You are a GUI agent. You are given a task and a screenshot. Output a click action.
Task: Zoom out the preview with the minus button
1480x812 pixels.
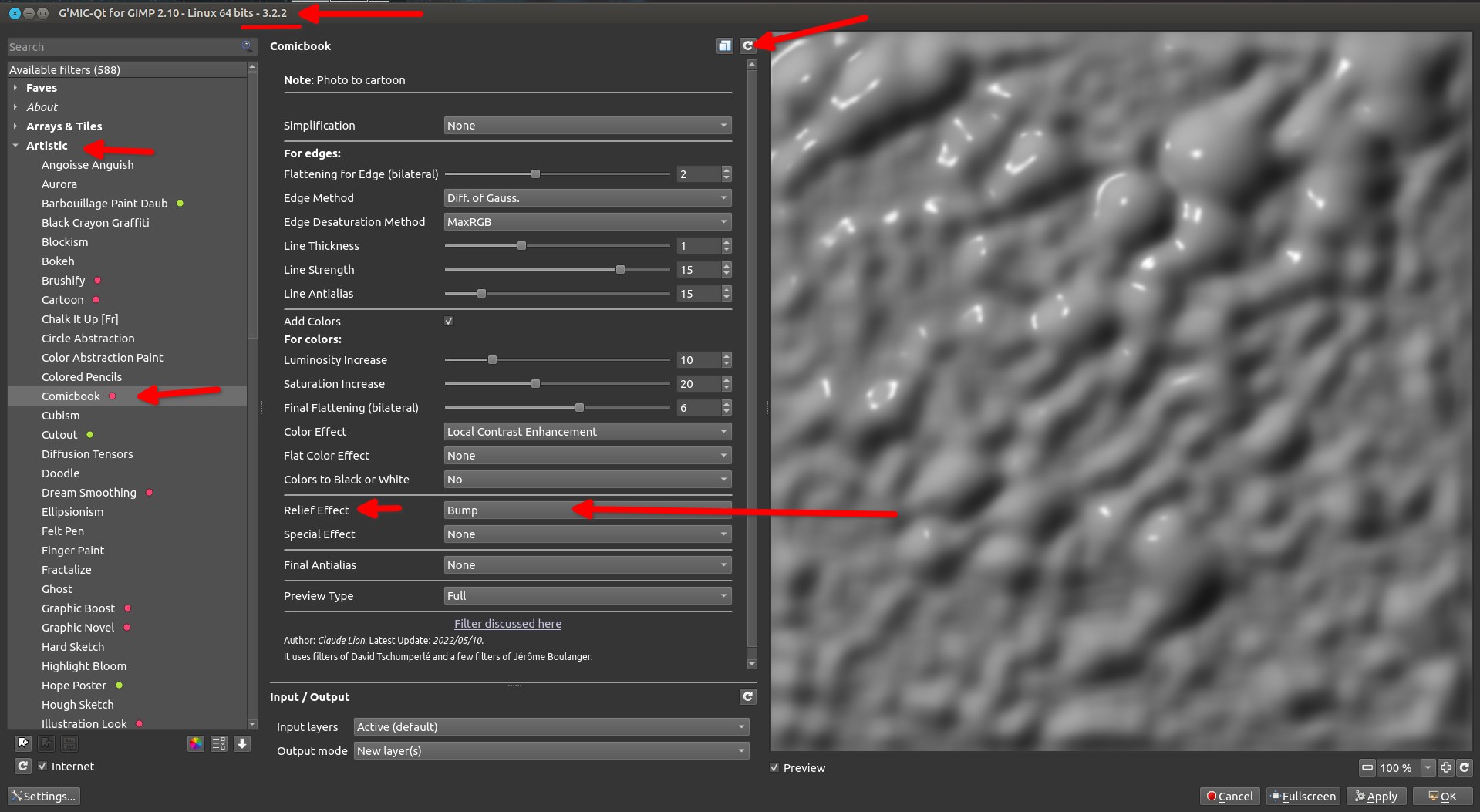[1367, 767]
